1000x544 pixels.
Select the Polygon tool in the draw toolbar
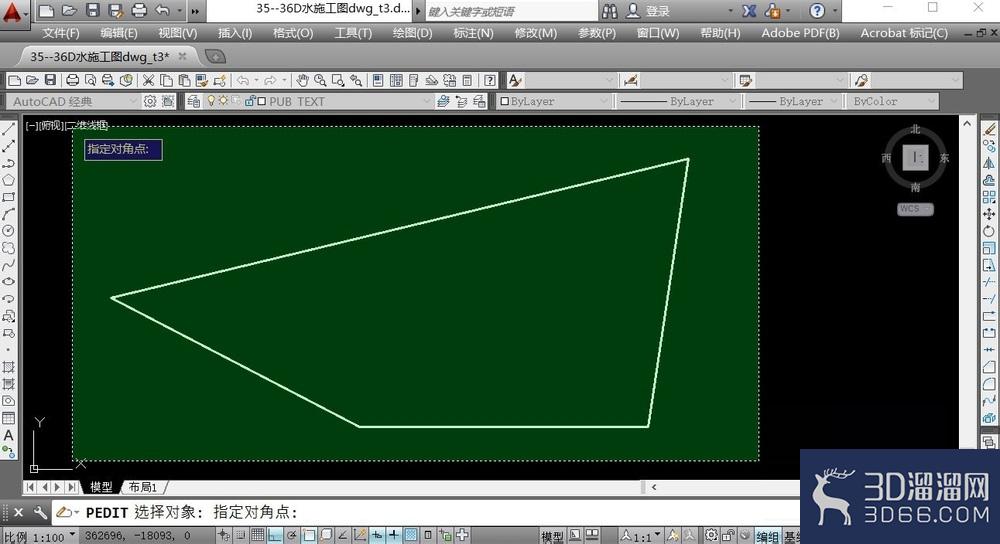(8, 180)
